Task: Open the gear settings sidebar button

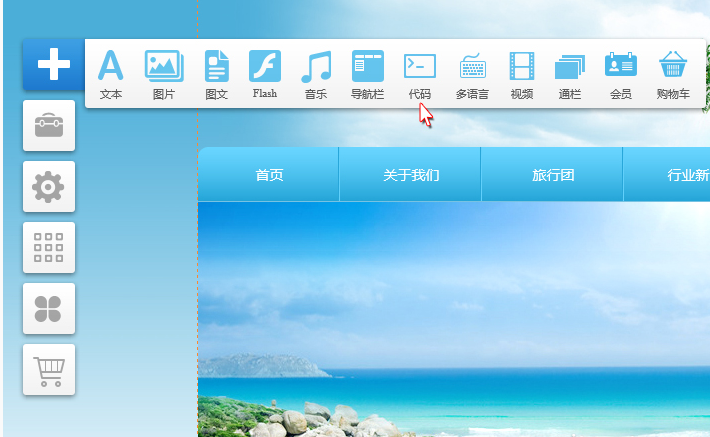Action: pyautogui.click(x=49, y=187)
